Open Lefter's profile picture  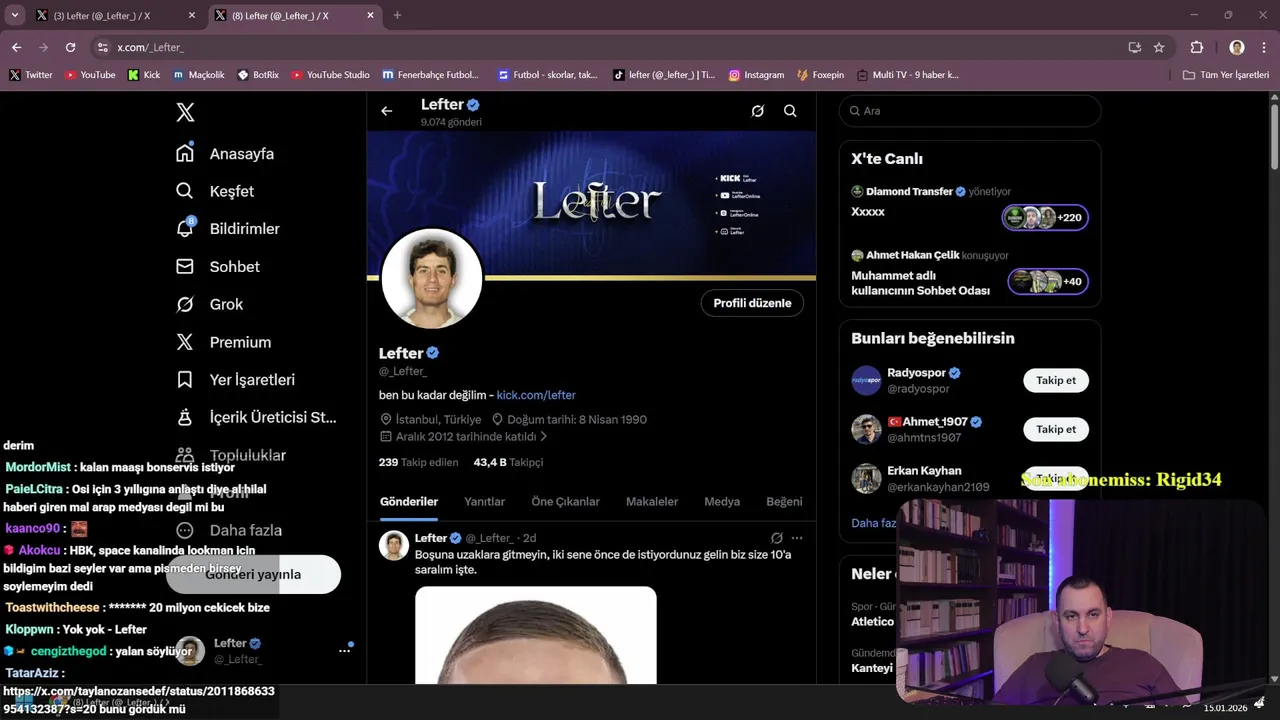tap(432, 279)
